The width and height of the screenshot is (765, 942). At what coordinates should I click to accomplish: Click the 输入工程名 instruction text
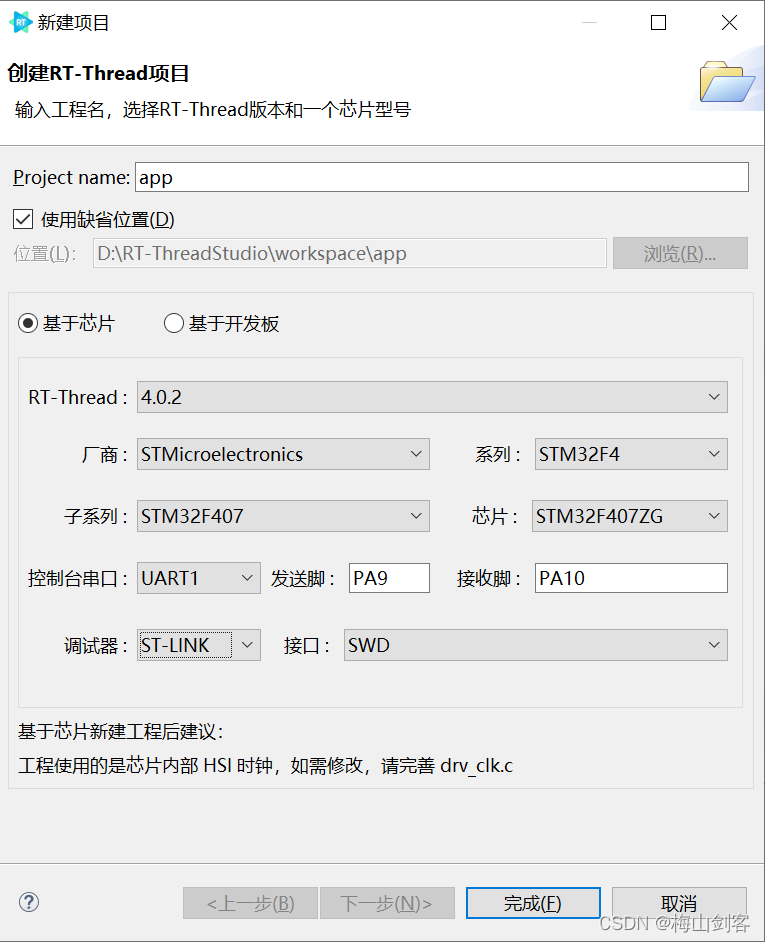[x=213, y=110]
